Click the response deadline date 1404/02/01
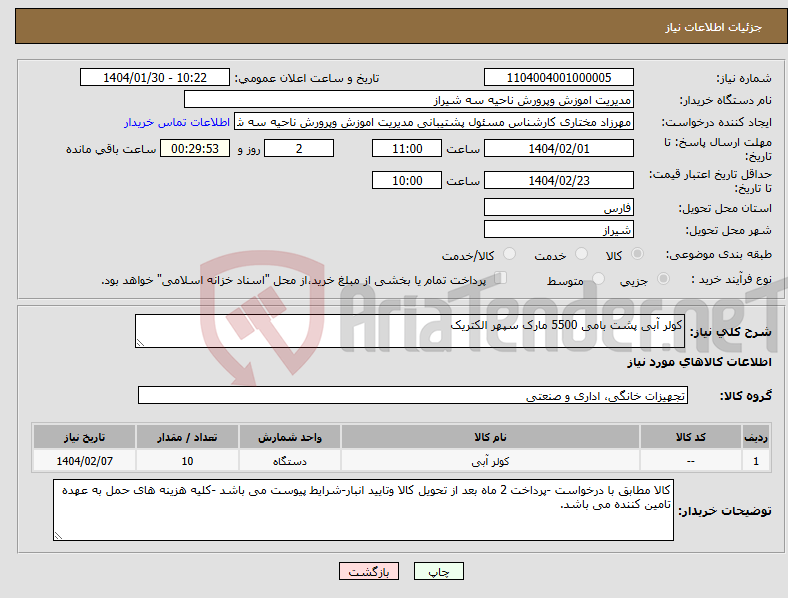 [558, 149]
